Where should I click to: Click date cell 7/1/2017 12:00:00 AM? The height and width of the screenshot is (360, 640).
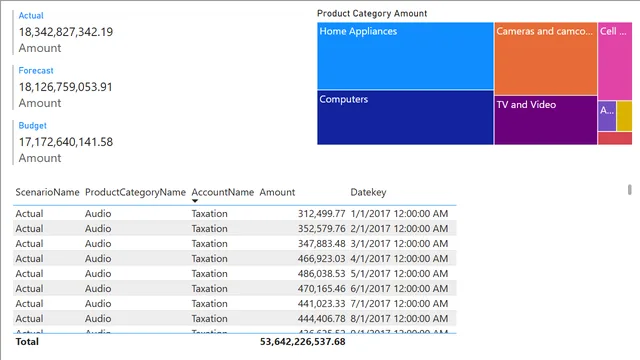399,304
